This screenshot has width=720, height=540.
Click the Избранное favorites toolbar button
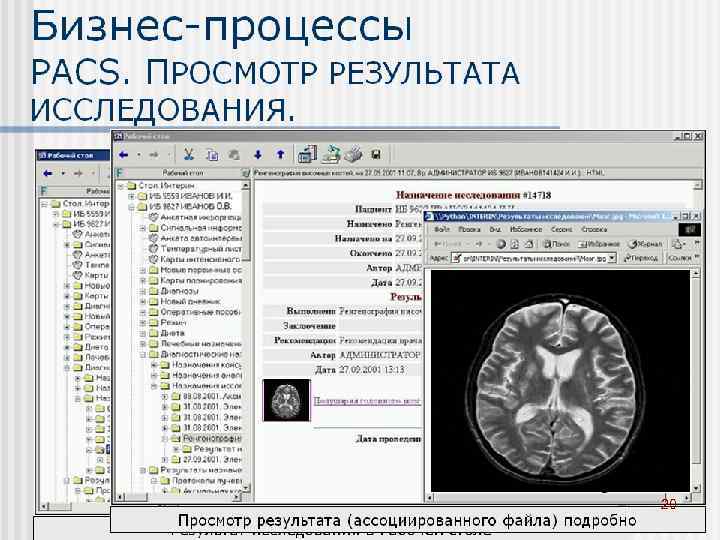coord(599,244)
